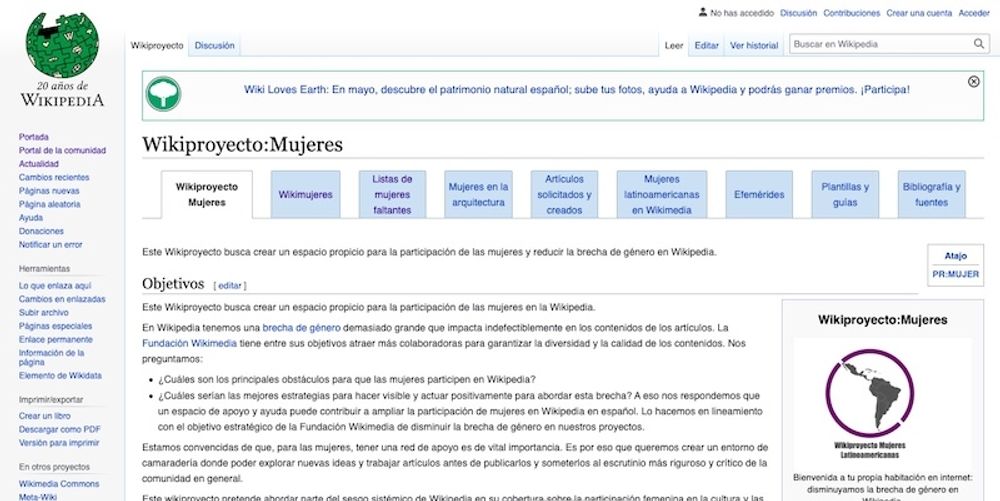This screenshot has width=1000, height=501.
Task: Open the brecha de género link
Action: [x=302, y=328]
